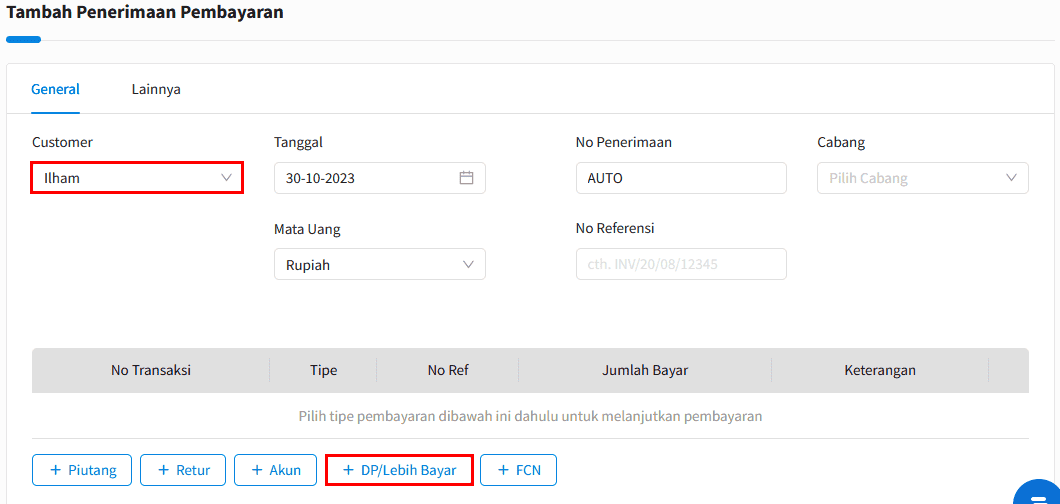Viewport: 1060px width, 504px height.
Task: Focus the No Penerimaan field
Action: [x=680, y=178]
